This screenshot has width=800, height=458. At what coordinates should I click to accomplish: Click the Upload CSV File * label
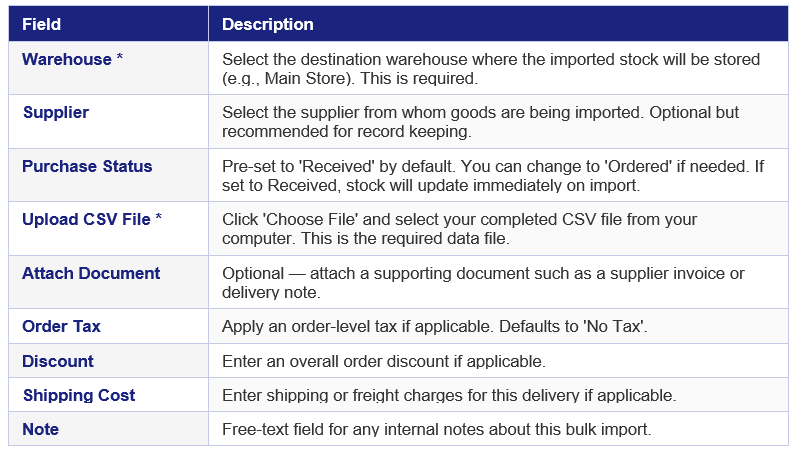(92, 219)
